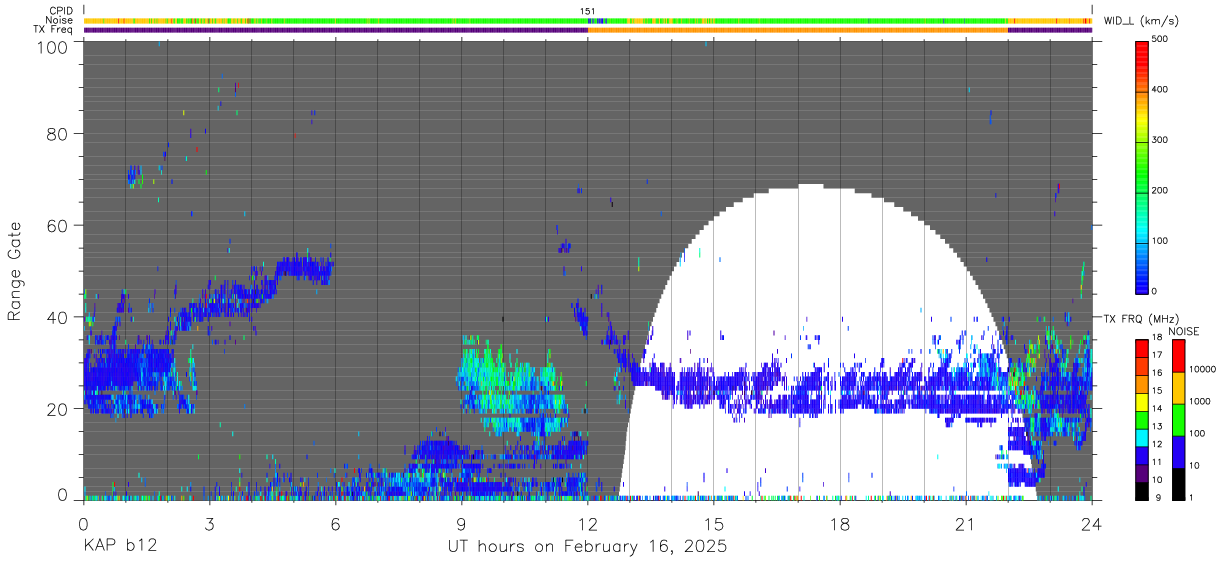Screen dimensions: 1228x567
Task: Click the 6 hour tick label
Action: pyautogui.click(x=335, y=523)
